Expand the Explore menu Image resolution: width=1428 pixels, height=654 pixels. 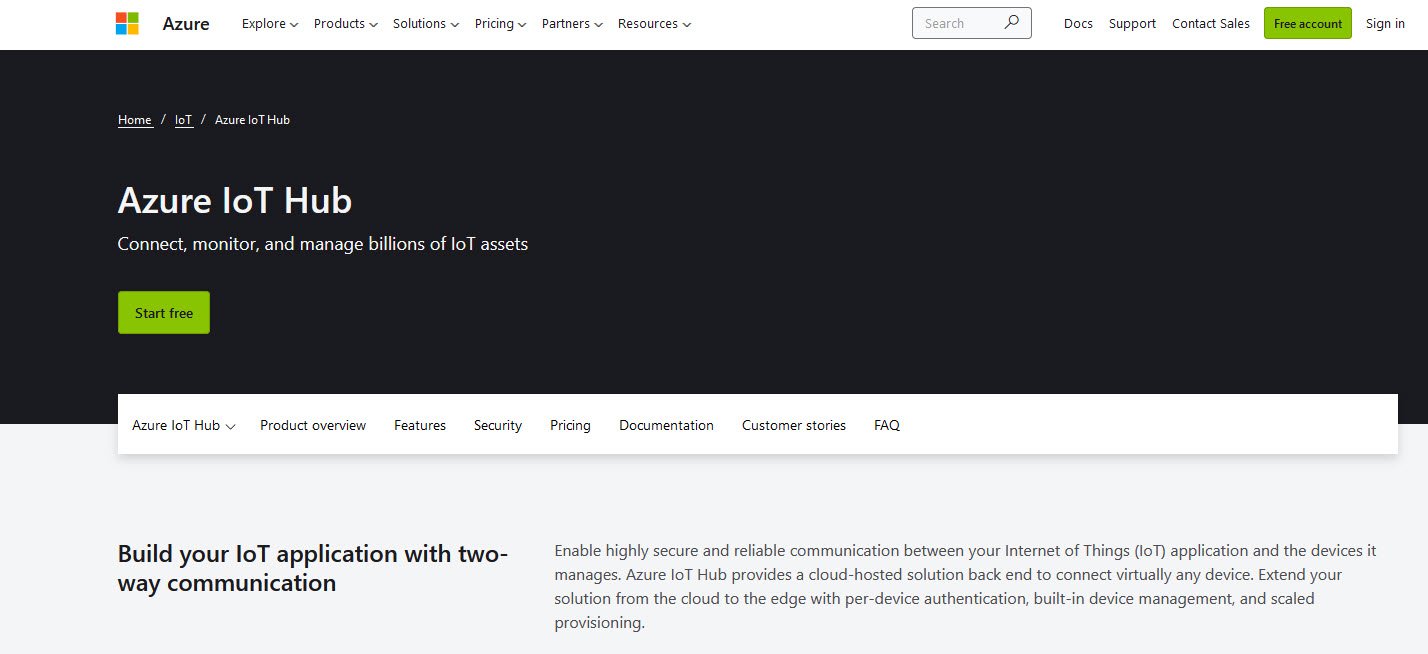pos(270,23)
